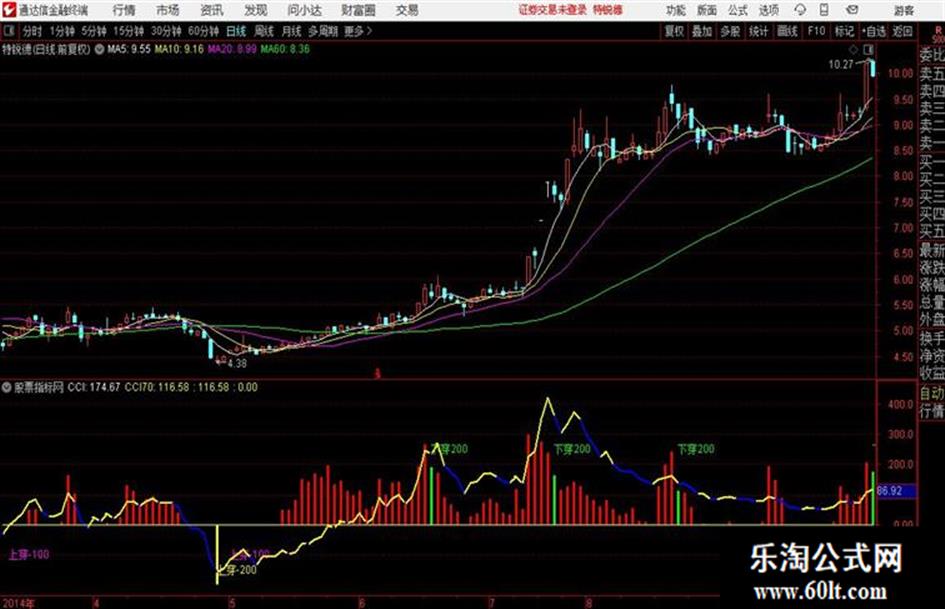Open the 交易 menu
945x609 pixels.
pos(407,10)
